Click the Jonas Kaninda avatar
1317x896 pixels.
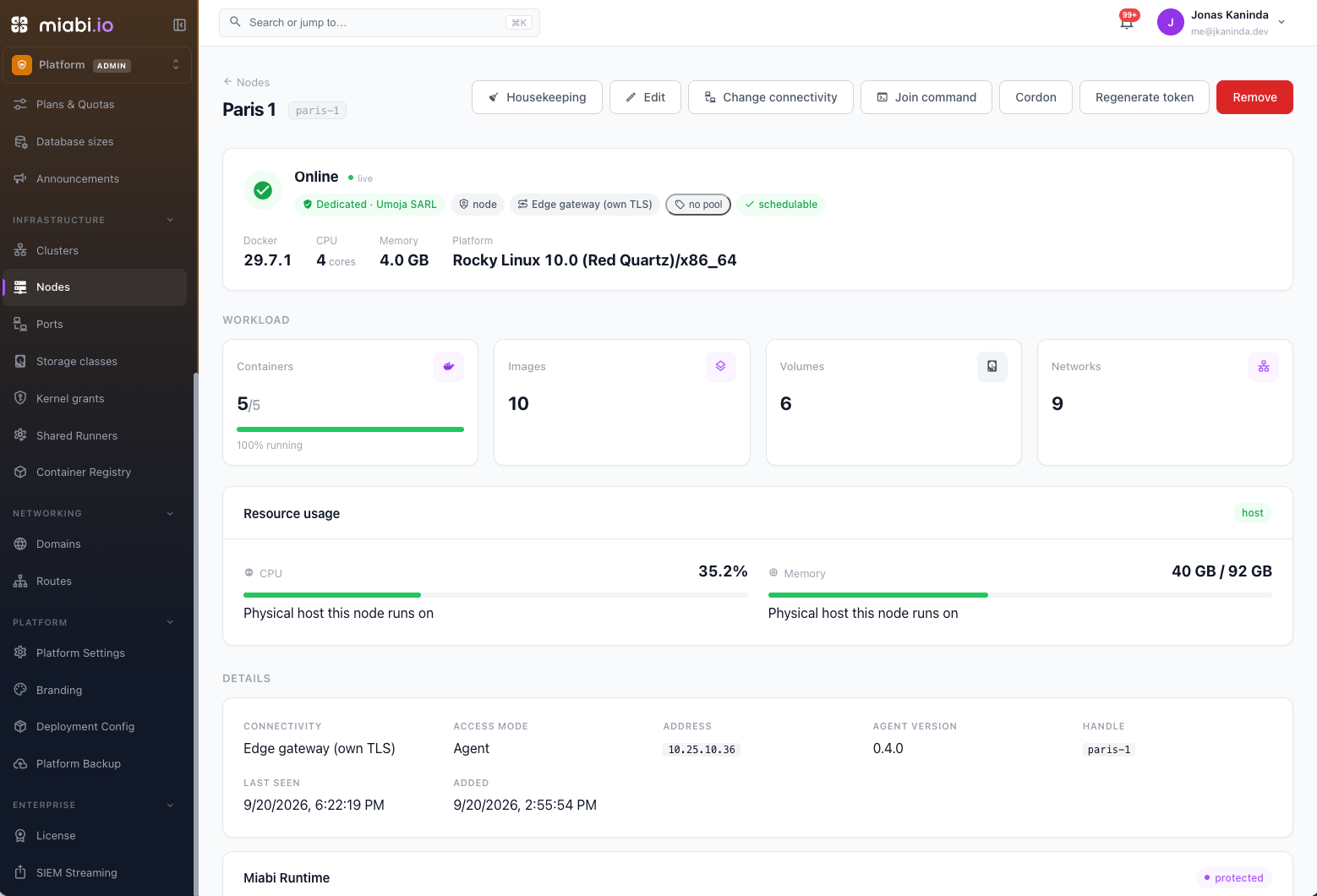coord(1170,23)
